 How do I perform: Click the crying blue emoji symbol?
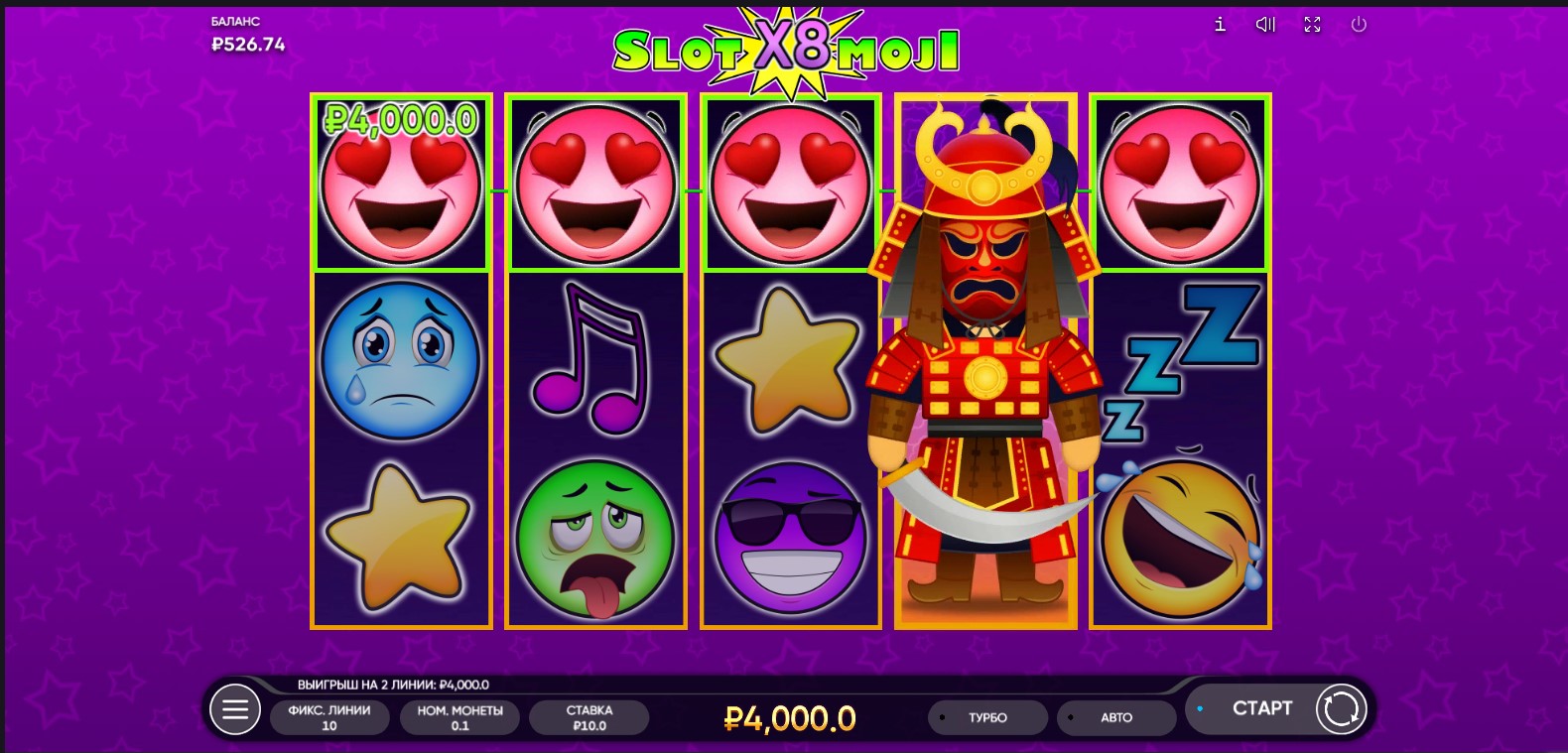click(x=400, y=360)
